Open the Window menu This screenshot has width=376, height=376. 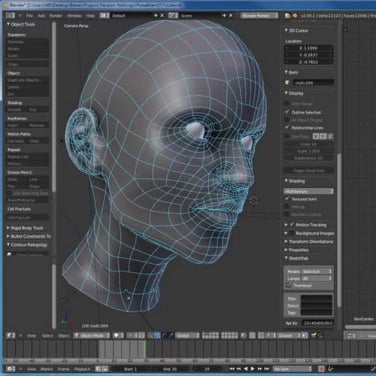[74, 15]
